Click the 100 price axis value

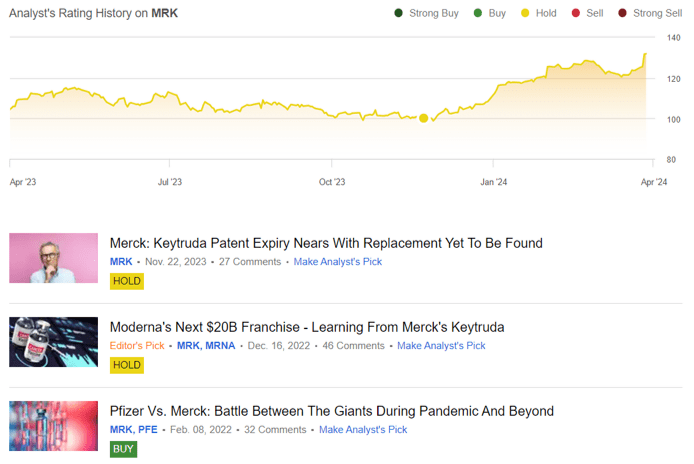674,120
